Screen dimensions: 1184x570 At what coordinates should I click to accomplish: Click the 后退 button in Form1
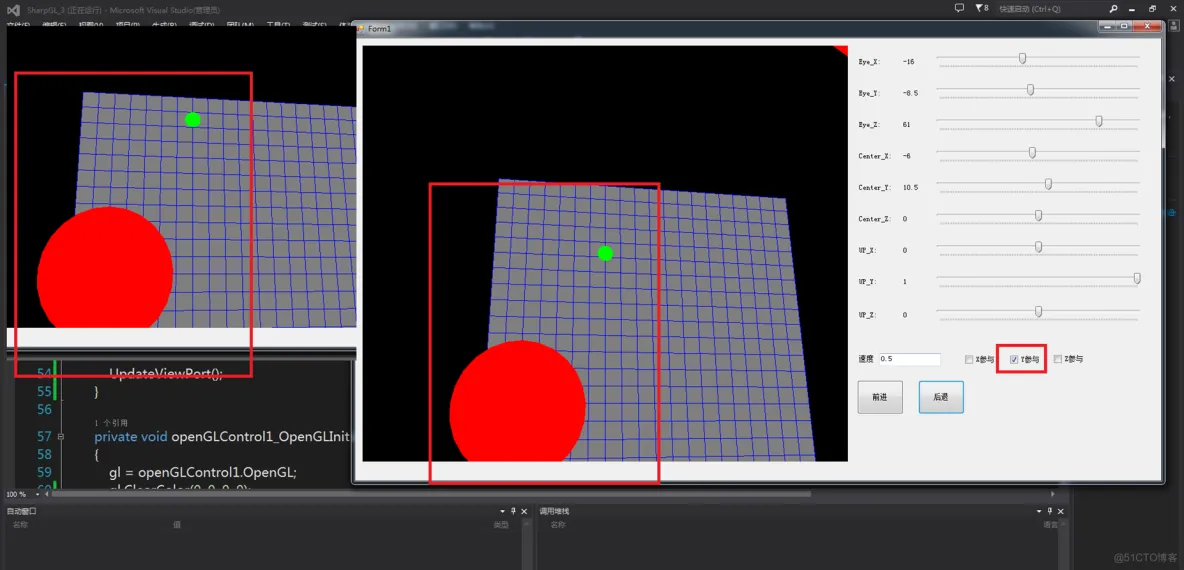click(x=941, y=397)
